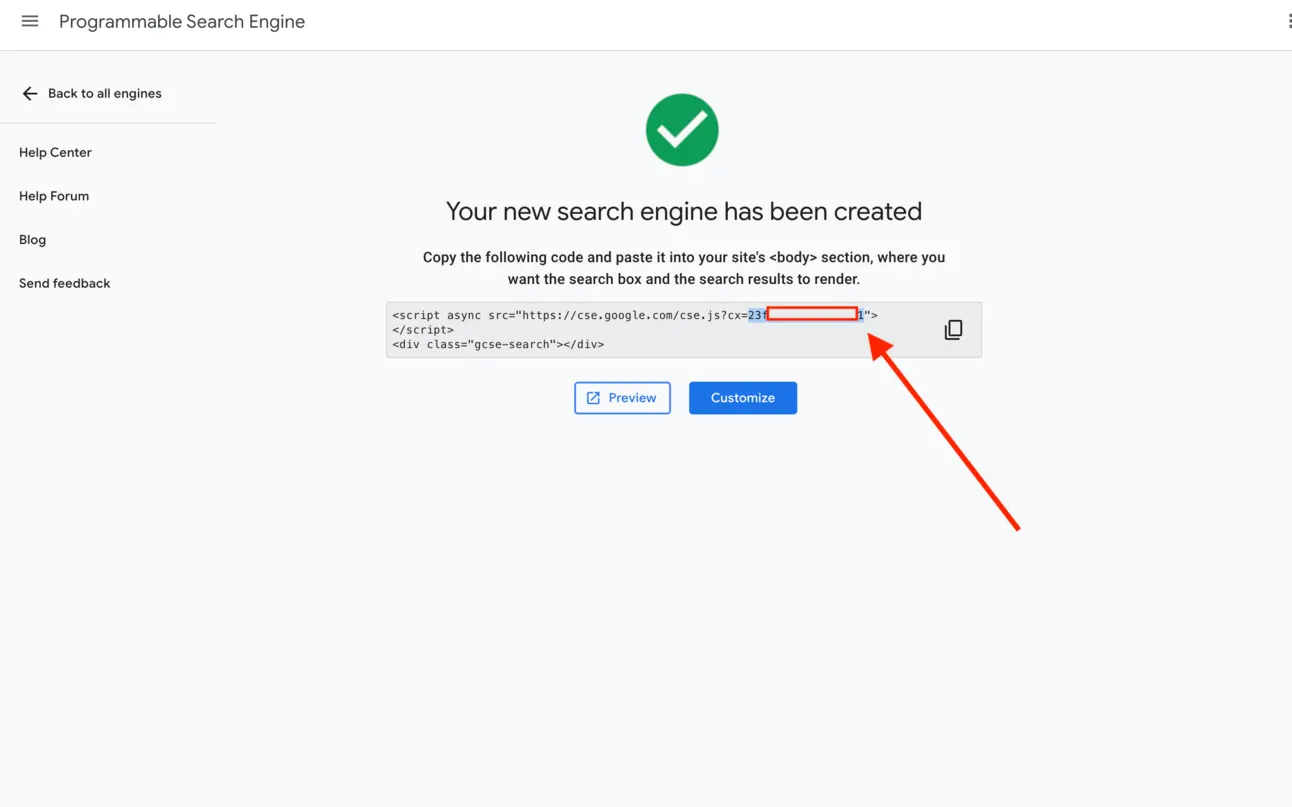The height and width of the screenshot is (807, 1292).
Task: Click the 'Your new search engine has been created' heading
Action: [x=684, y=211]
